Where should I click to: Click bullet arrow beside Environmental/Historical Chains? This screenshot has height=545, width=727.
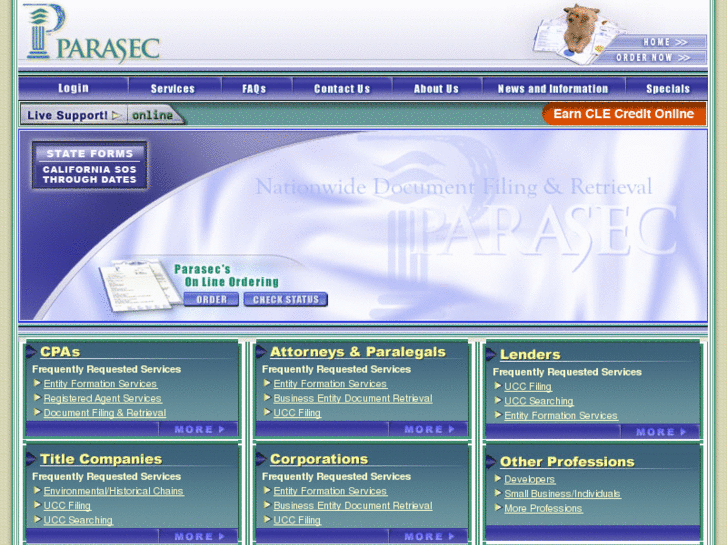(x=38, y=490)
